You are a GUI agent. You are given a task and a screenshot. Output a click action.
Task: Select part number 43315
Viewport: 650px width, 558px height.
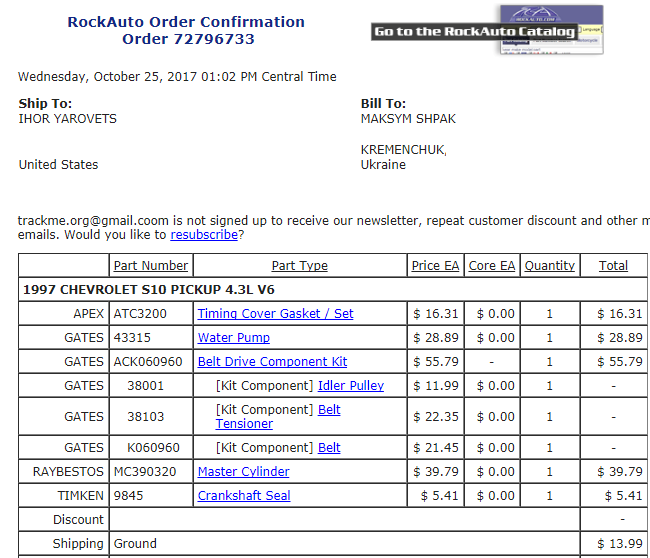point(132,337)
